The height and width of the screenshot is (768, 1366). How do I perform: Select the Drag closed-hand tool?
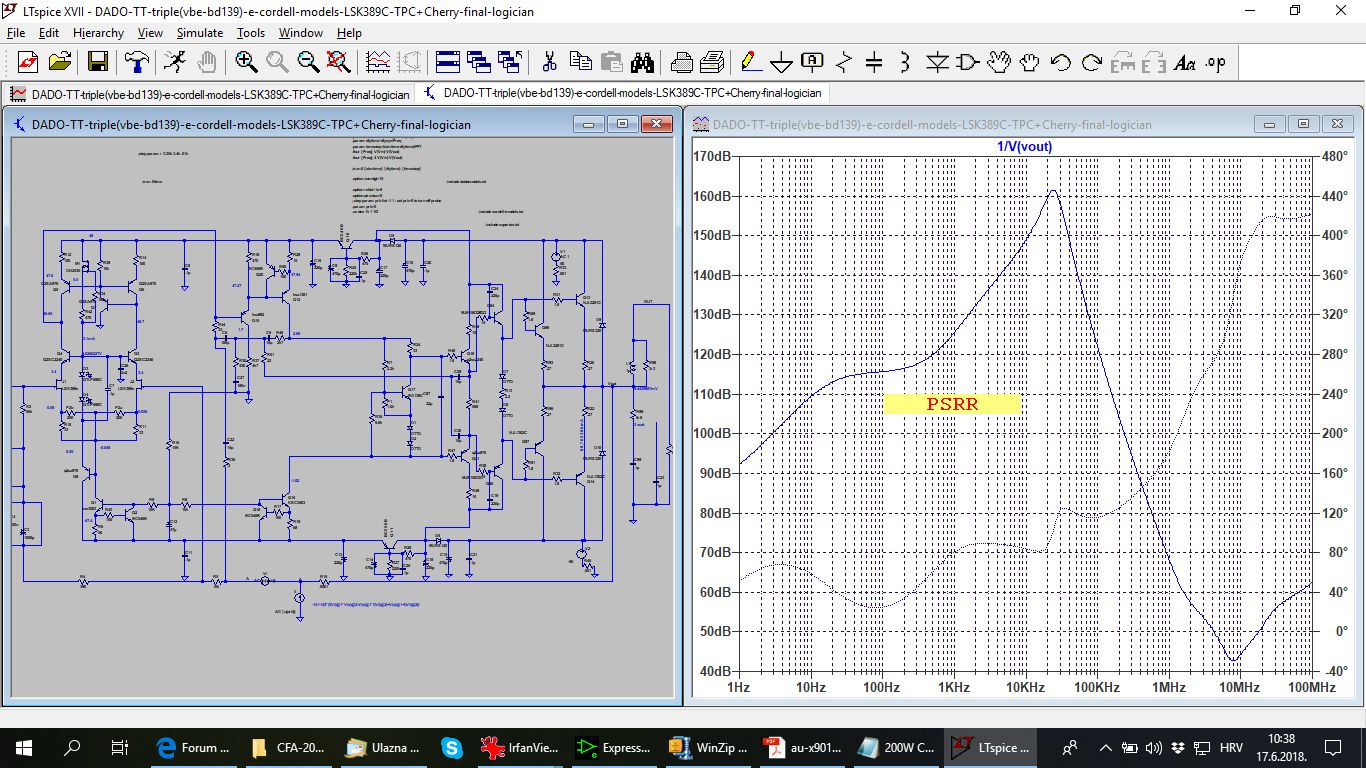[1030, 62]
